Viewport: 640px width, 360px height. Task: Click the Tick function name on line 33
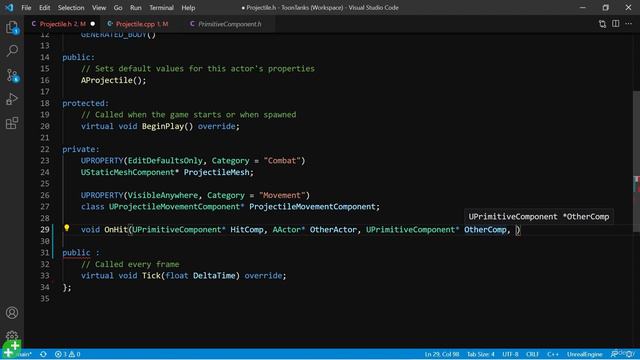[x=151, y=276]
